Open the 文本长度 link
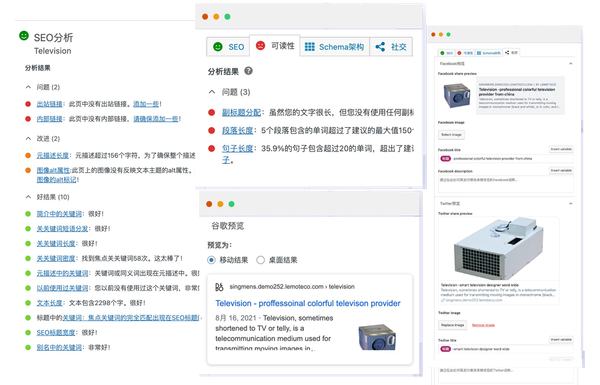This screenshot has width=600, height=385. [49, 303]
